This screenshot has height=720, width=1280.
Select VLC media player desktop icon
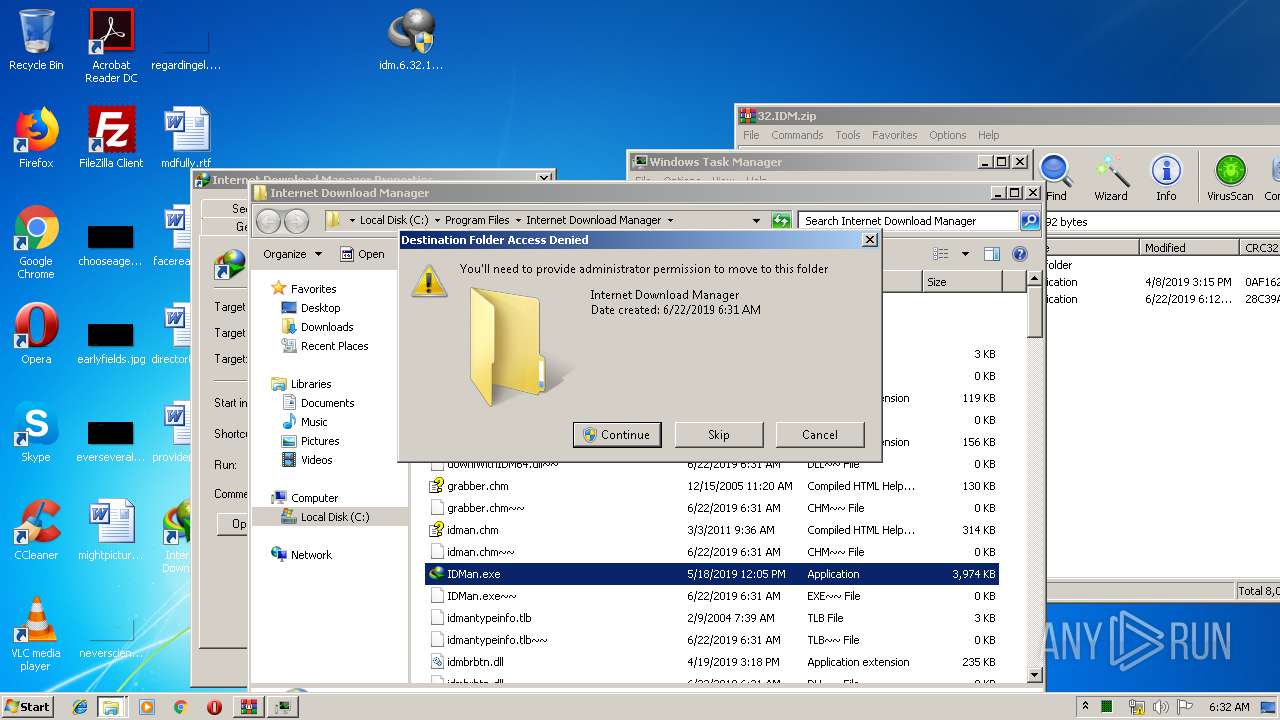[x=36, y=634]
